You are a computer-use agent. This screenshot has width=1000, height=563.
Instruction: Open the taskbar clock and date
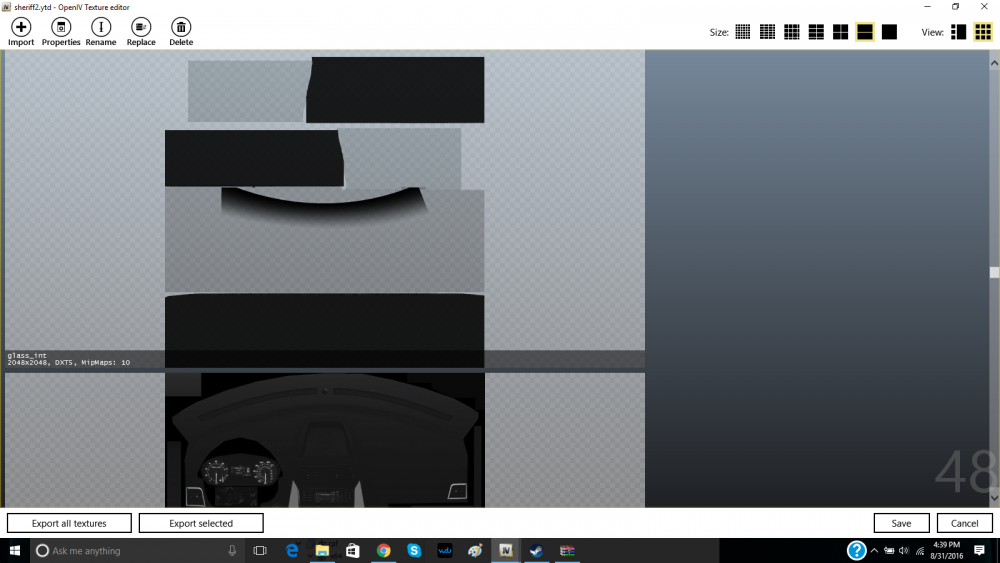point(946,550)
